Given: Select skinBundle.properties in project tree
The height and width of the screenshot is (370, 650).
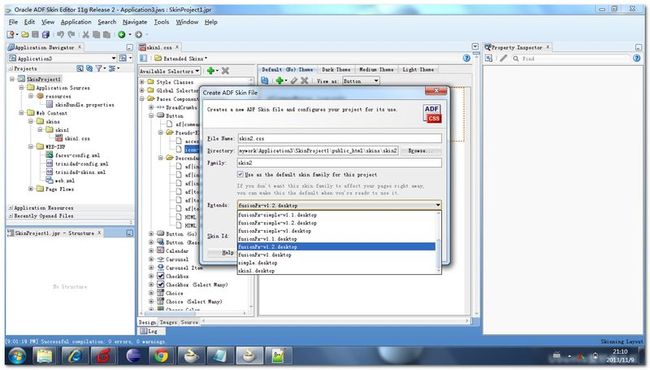Looking at the screenshot, I should coord(85,105).
